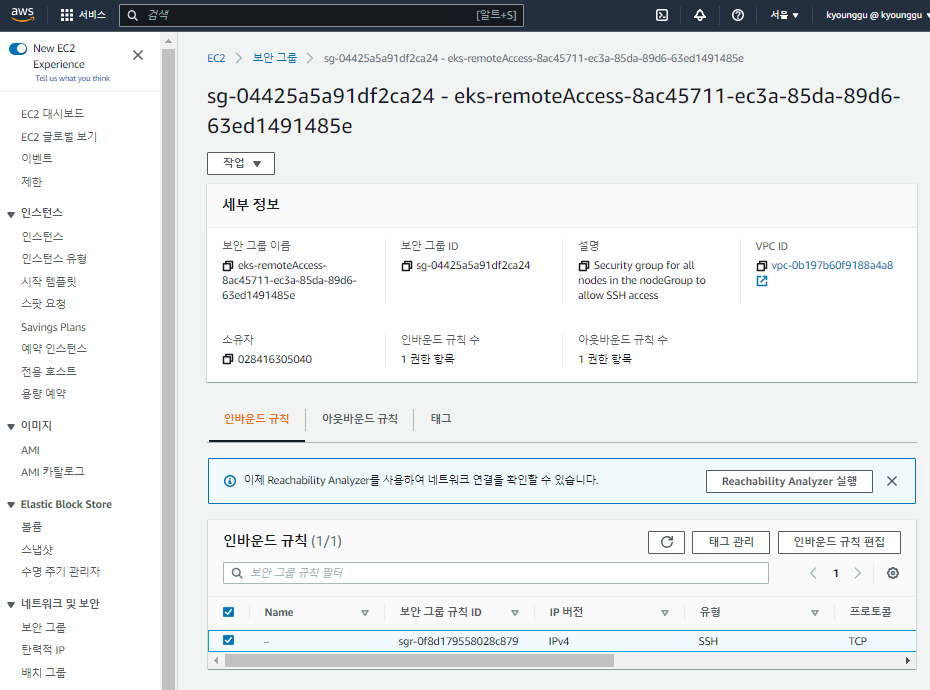
Task: Open the notifications bell
Action: click(700, 15)
